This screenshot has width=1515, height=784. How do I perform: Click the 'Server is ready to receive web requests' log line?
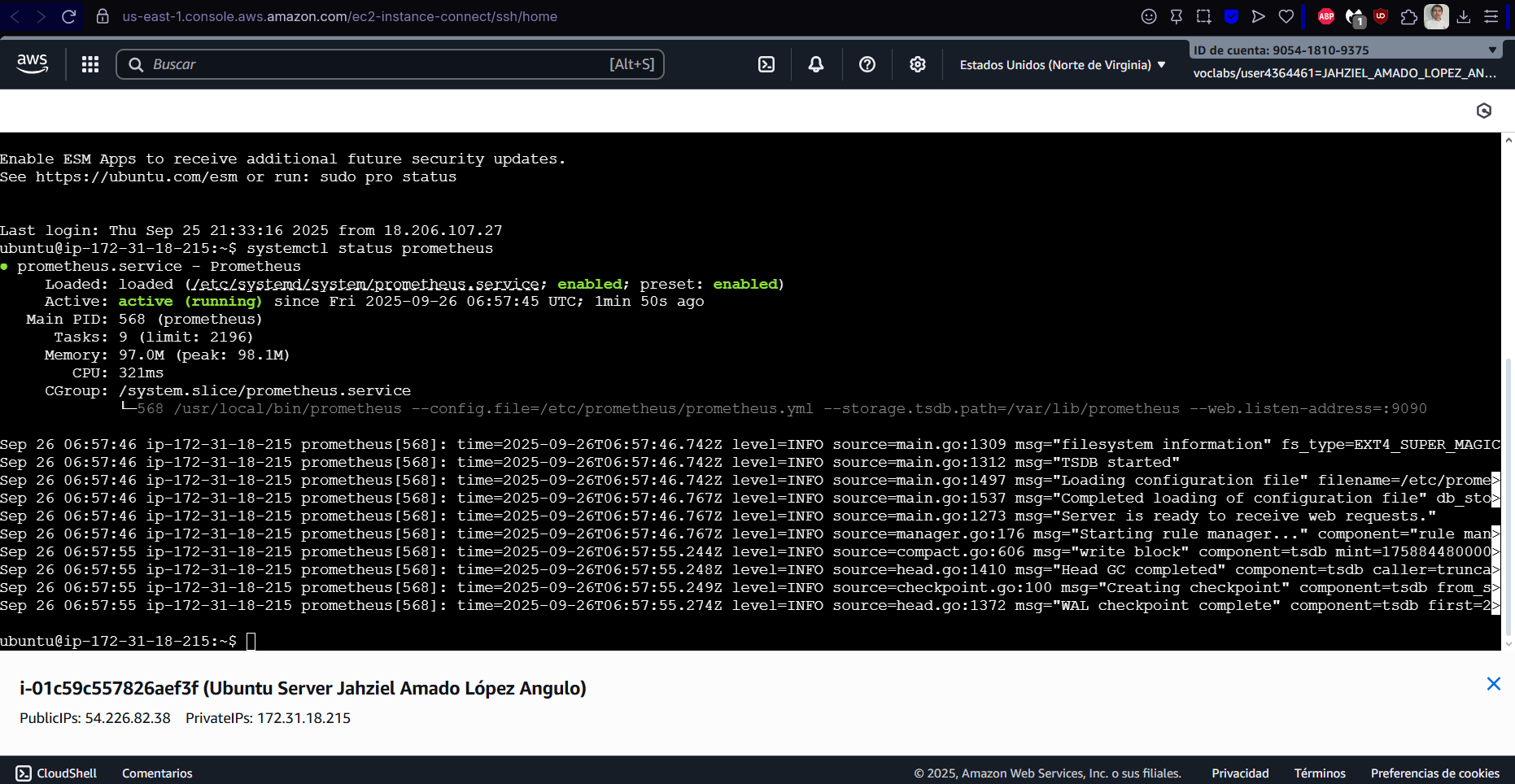coord(718,516)
